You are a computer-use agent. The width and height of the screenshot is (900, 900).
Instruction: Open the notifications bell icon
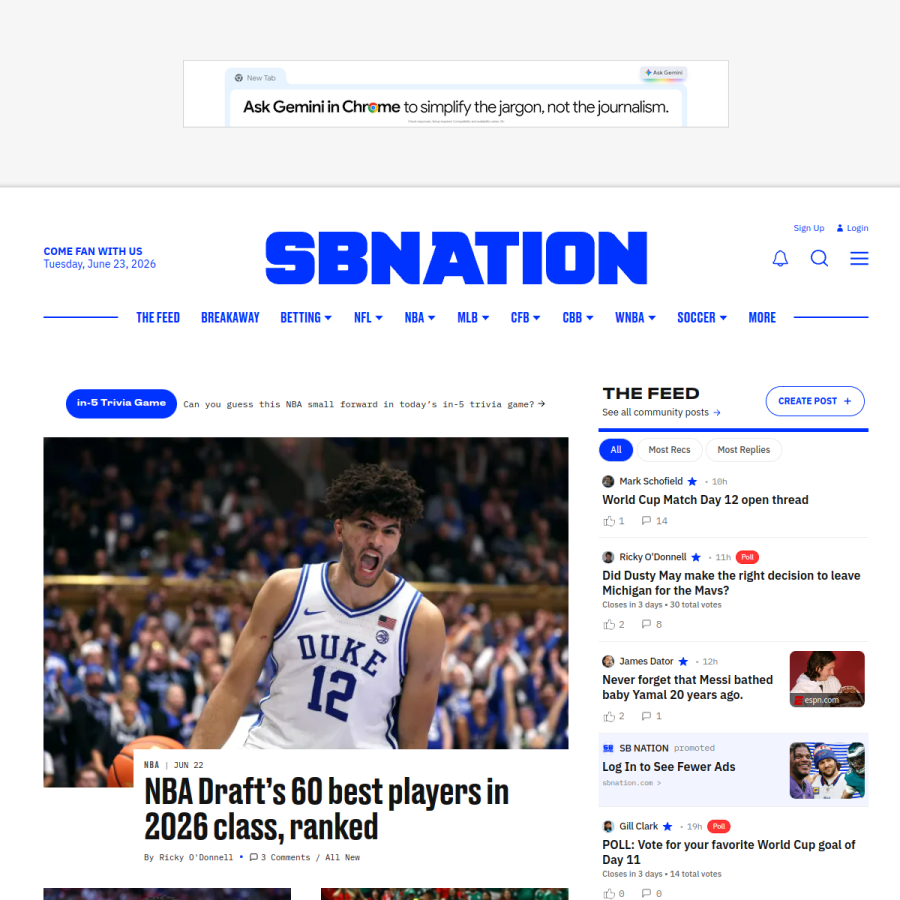(780, 258)
